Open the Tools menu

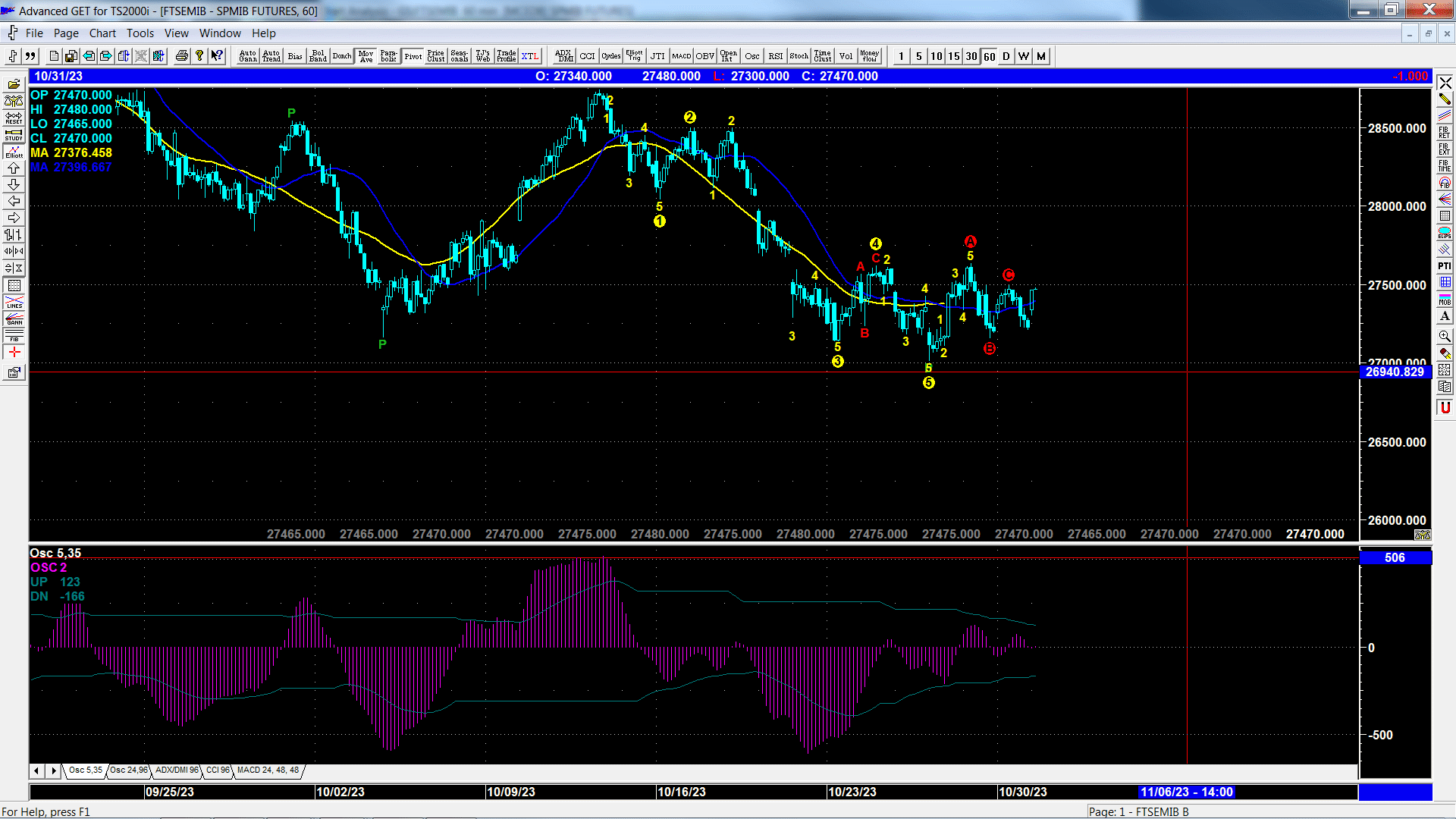tap(140, 33)
